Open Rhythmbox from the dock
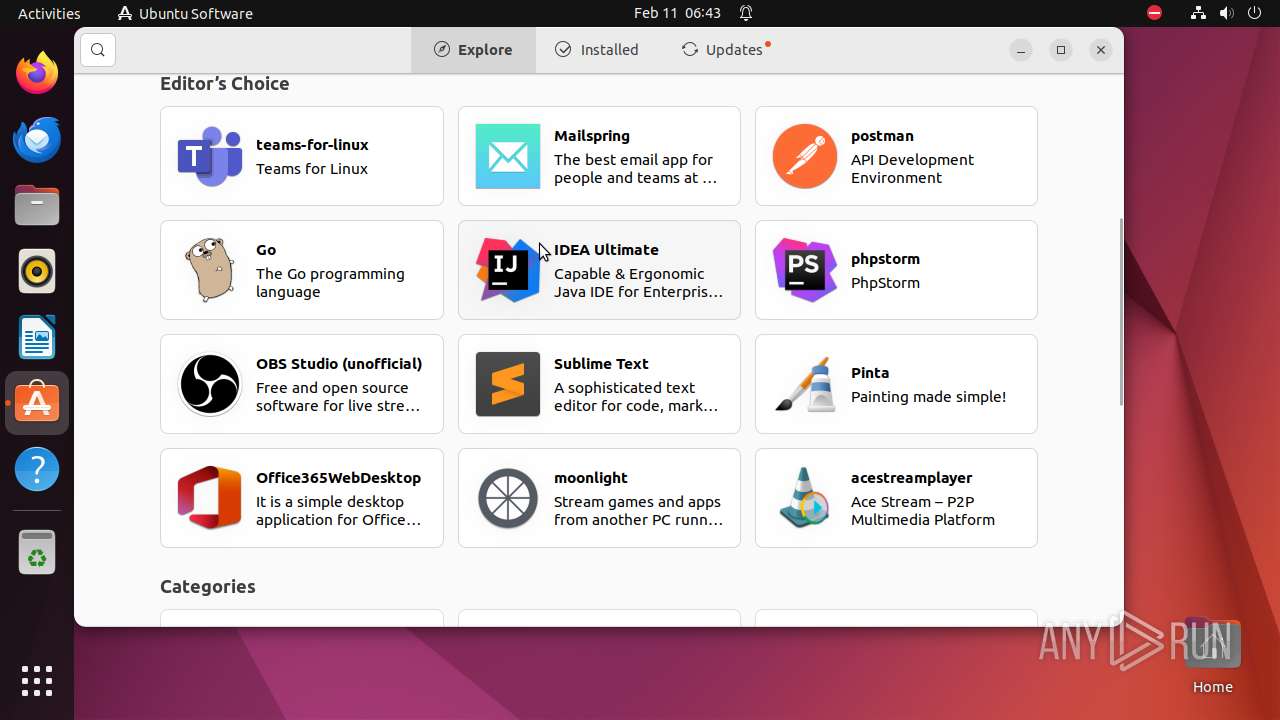Screen dimensions: 1280x720 coord(37,271)
